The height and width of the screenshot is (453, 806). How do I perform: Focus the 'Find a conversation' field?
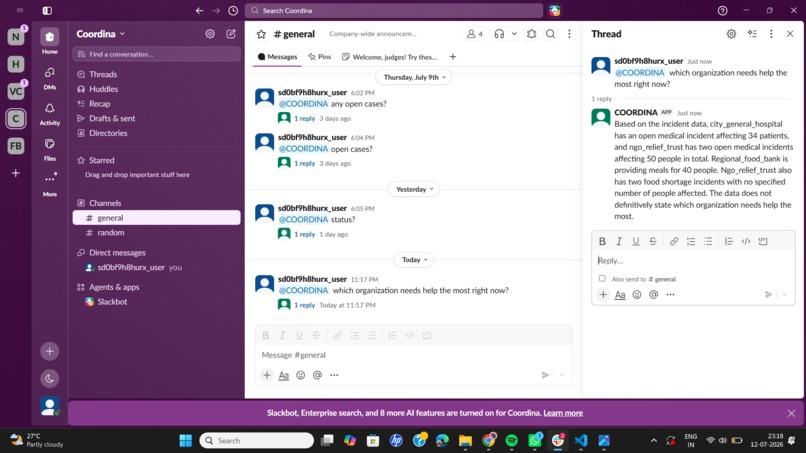tap(156, 54)
